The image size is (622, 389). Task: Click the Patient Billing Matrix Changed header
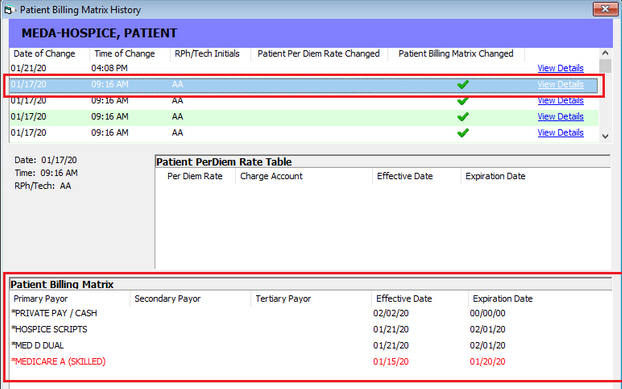tap(456, 54)
